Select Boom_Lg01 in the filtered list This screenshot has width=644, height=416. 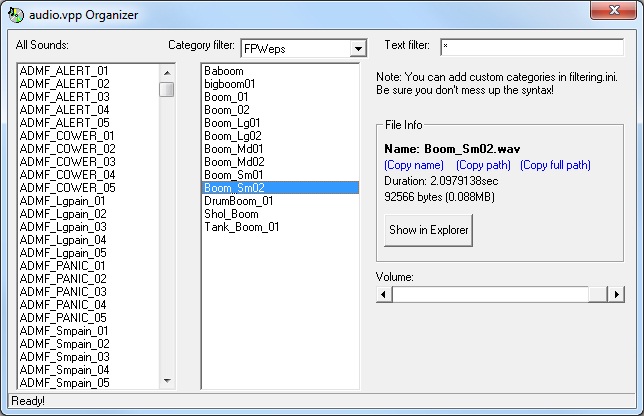point(232,123)
